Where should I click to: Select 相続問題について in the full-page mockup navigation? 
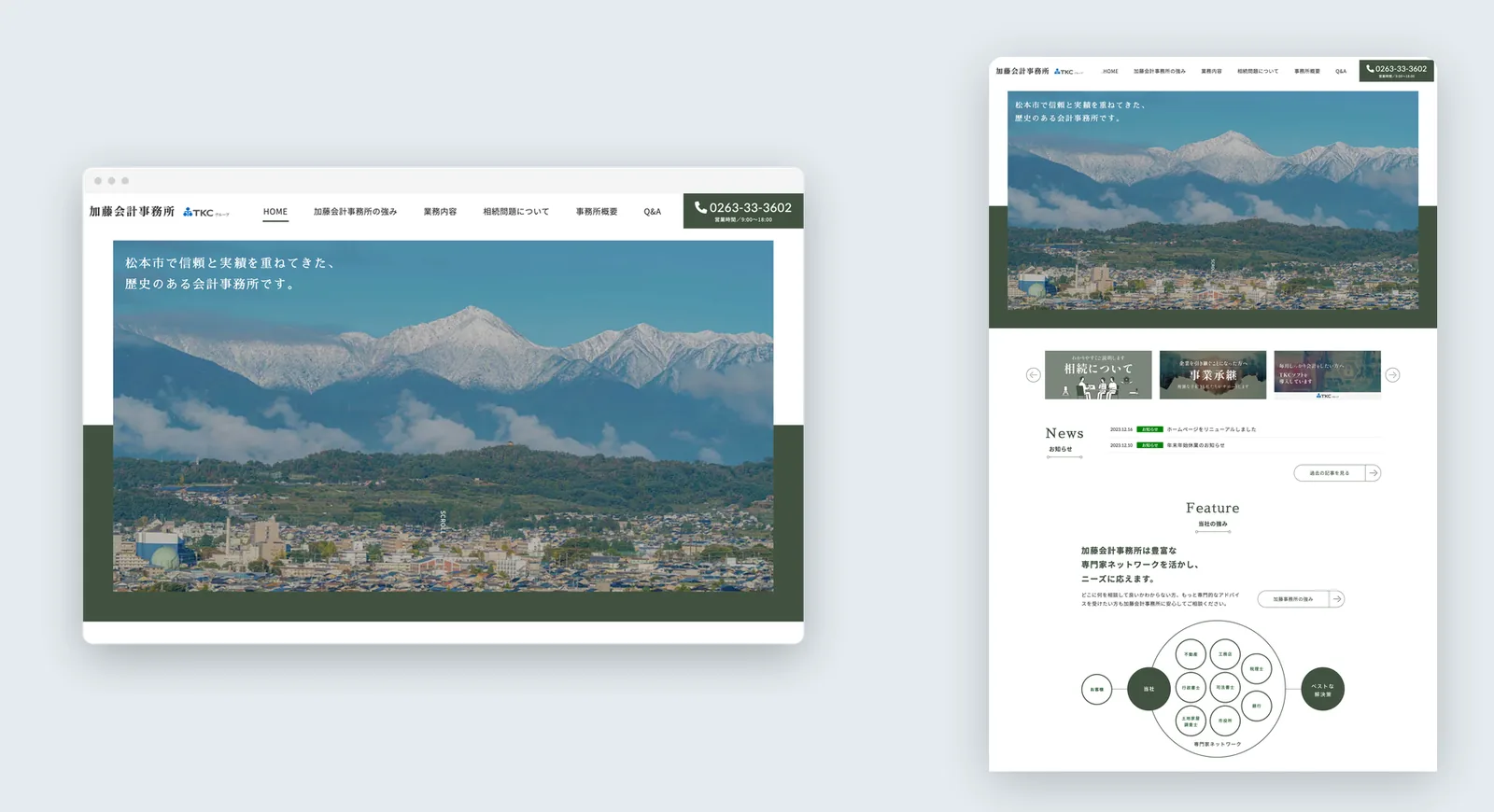click(1258, 71)
